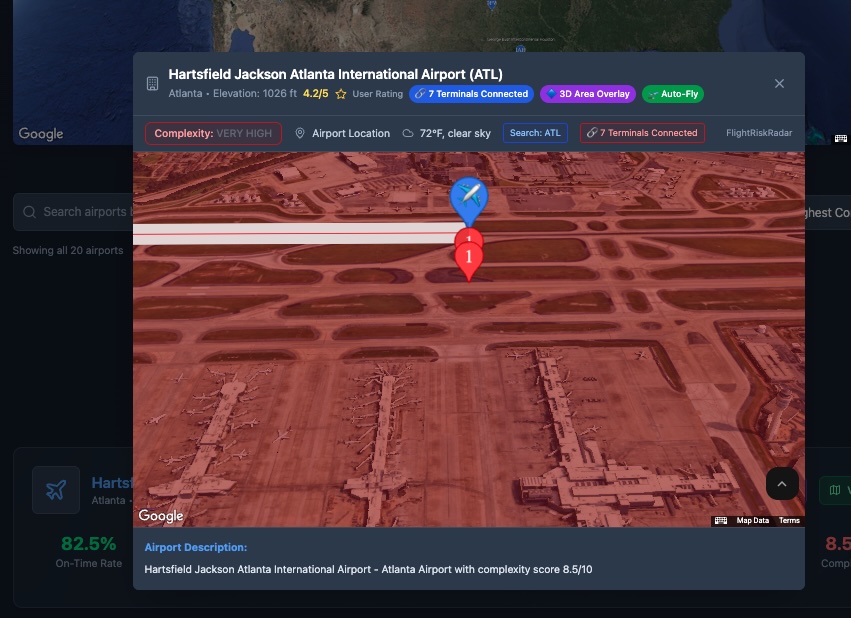Screen dimensions: 851x618
Task: Click the cloud weather icon by 72°F
Action: pyautogui.click(x=408, y=133)
